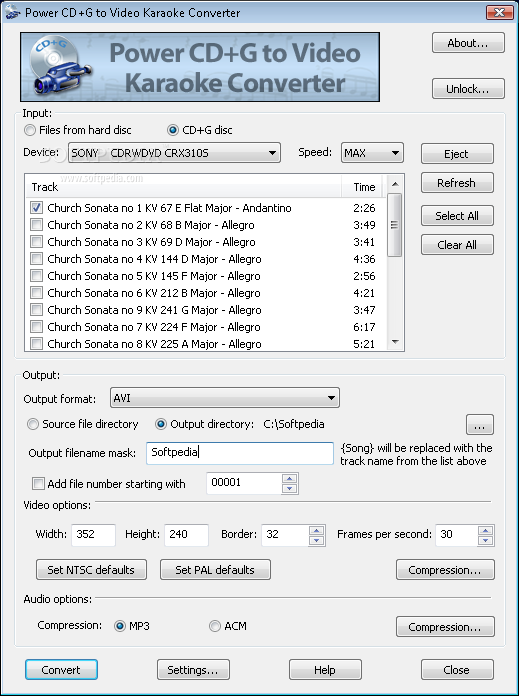This screenshot has width=519, height=696.
Task: Check Church Sonata no 3 checkbox
Action: (x=36, y=242)
